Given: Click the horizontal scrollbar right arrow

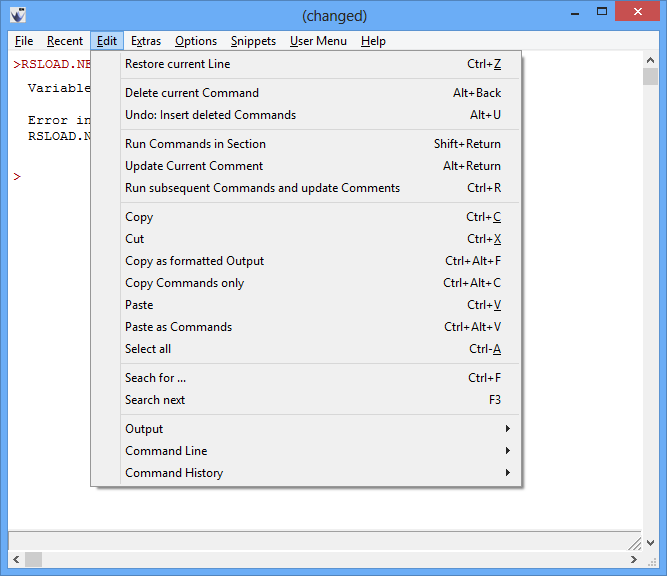Looking at the screenshot, I should (634, 559).
